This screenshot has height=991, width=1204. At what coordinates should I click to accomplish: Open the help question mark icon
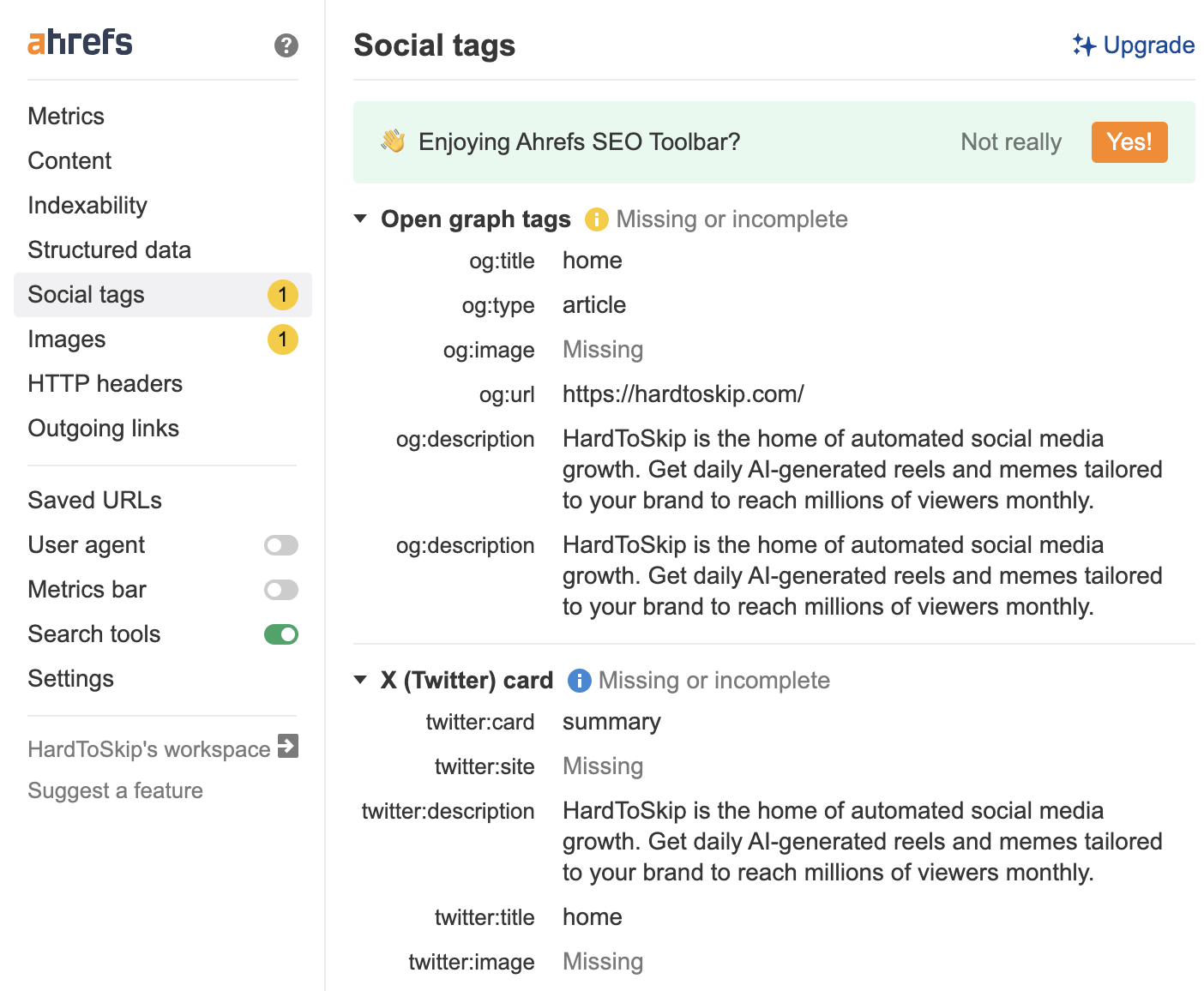tap(285, 46)
